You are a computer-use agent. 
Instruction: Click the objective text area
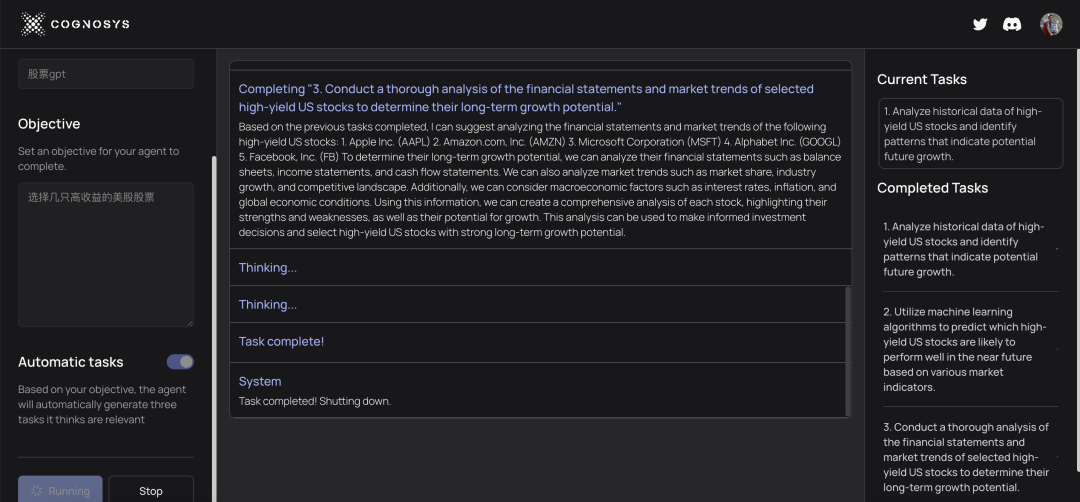[106, 255]
